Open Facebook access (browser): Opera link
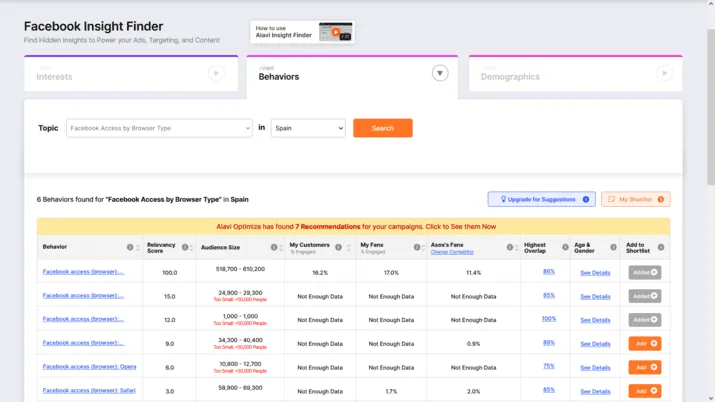 89,366
